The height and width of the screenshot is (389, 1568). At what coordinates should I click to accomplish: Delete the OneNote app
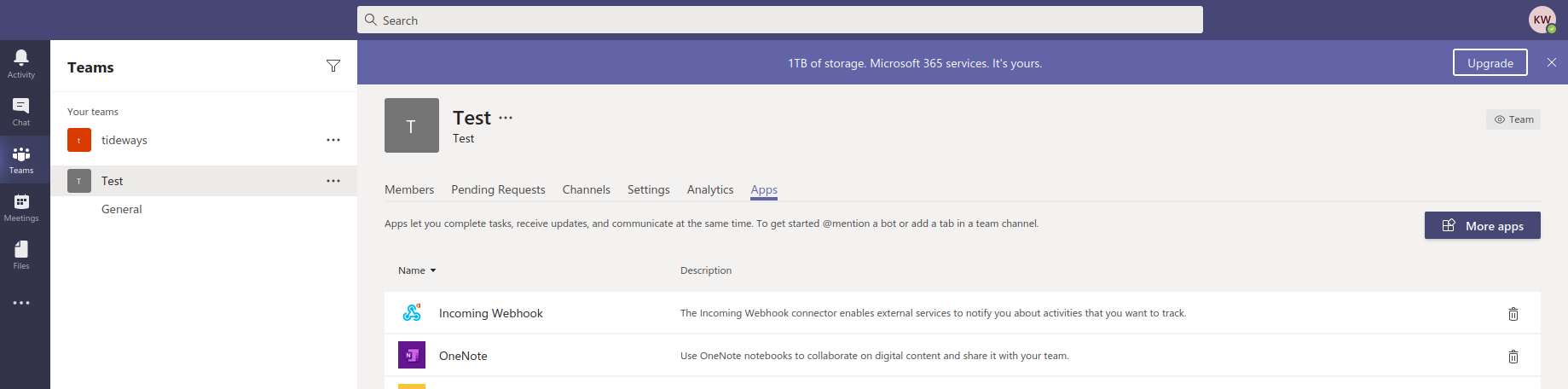tap(1513, 357)
